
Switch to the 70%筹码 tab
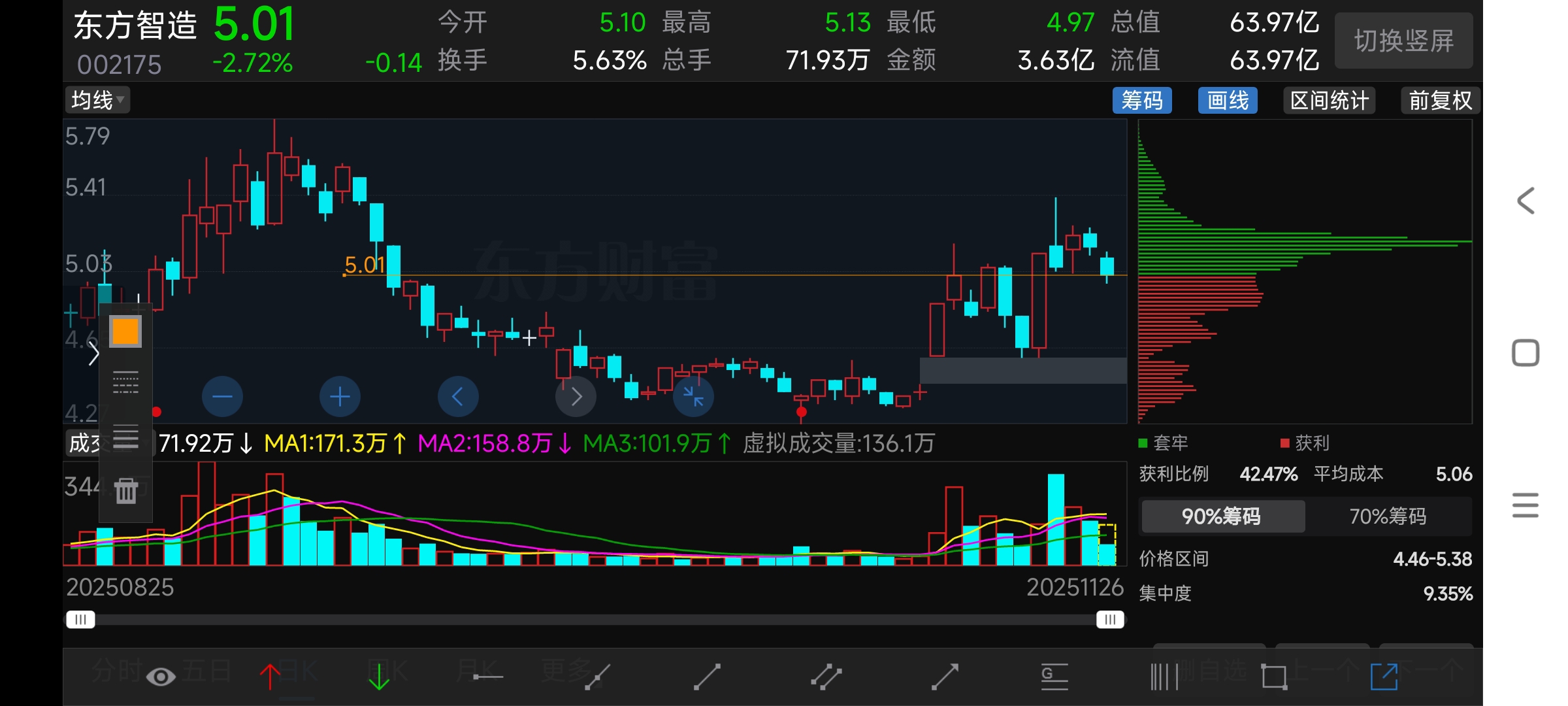[x=1388, y=516]
